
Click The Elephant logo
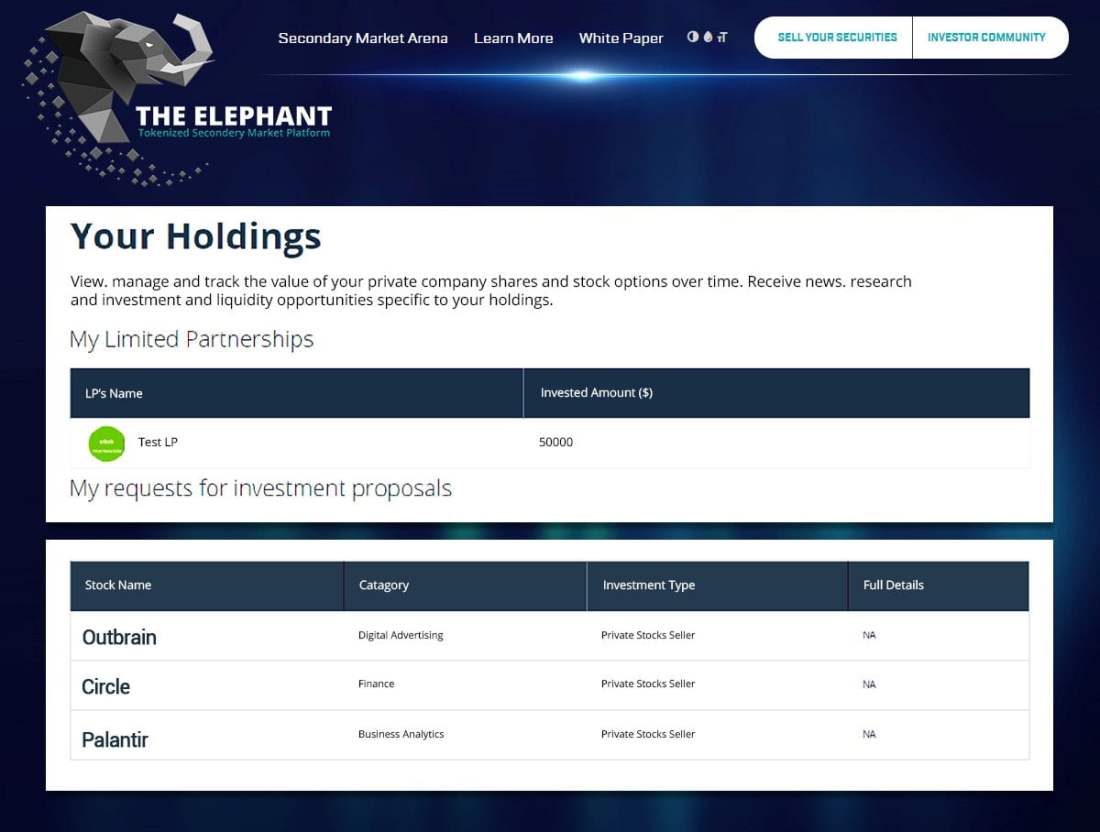click(175, 98)
